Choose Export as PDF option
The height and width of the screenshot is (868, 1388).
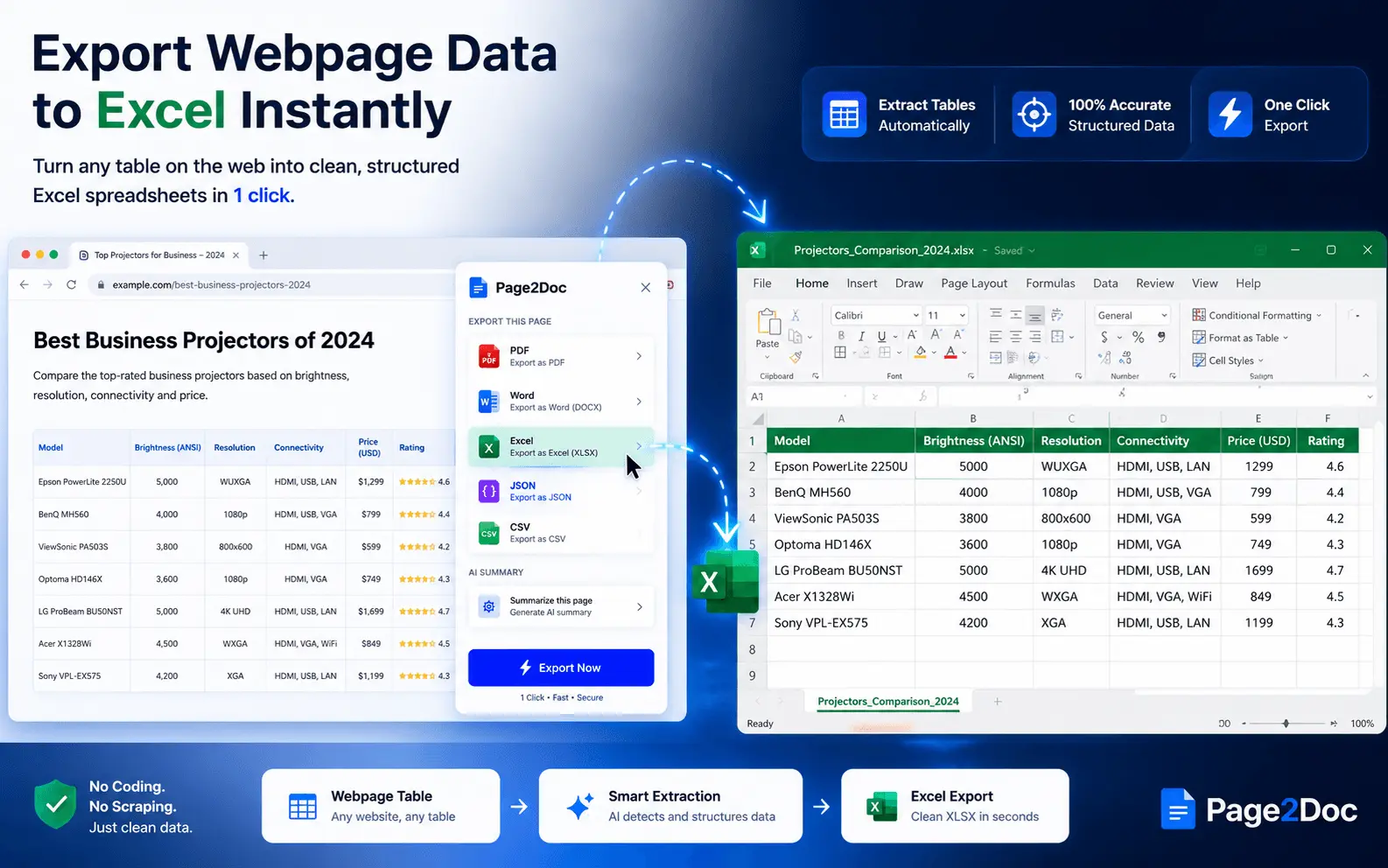[561, 356]
